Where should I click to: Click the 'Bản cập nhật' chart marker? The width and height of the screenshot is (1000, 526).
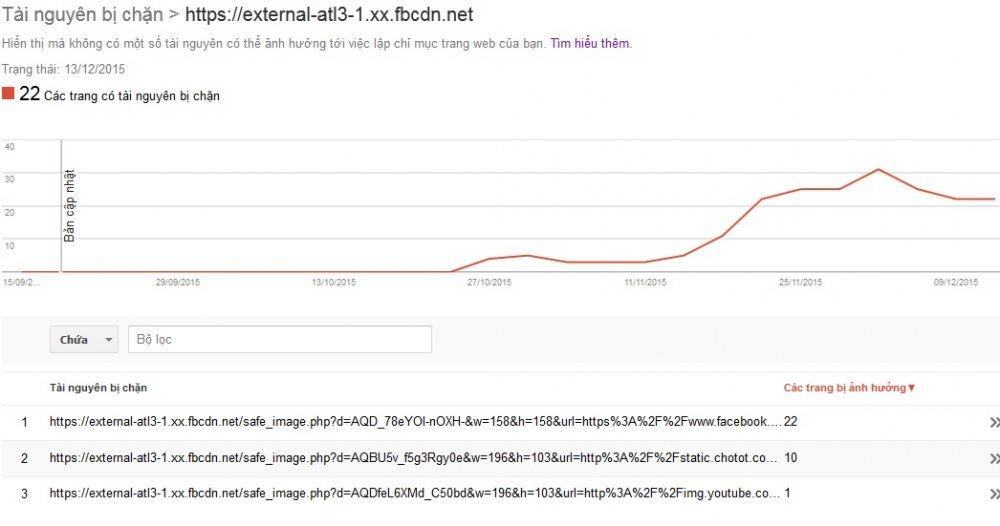point(69,206)
